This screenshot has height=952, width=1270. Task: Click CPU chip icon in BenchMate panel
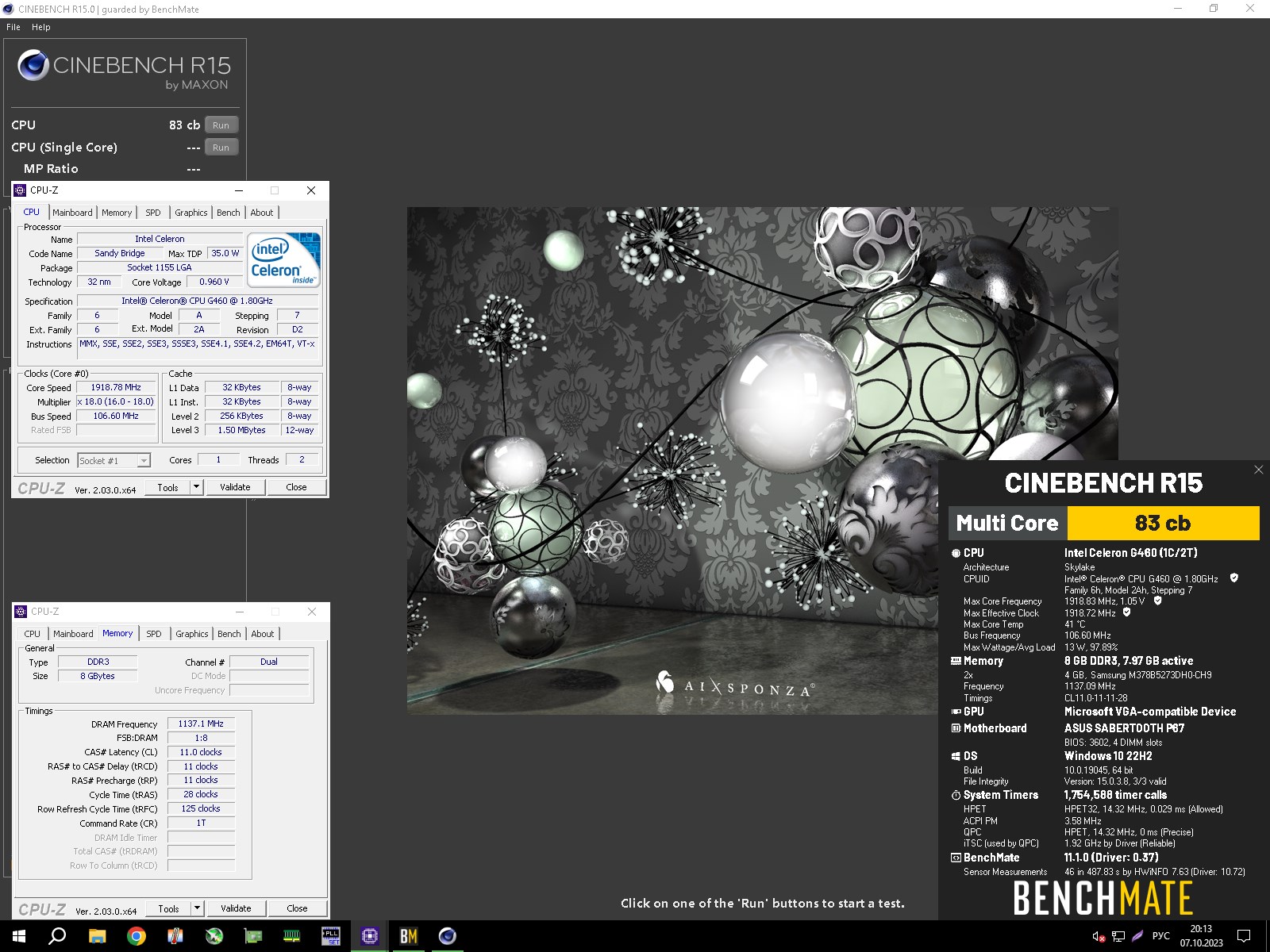pos(956,553)
